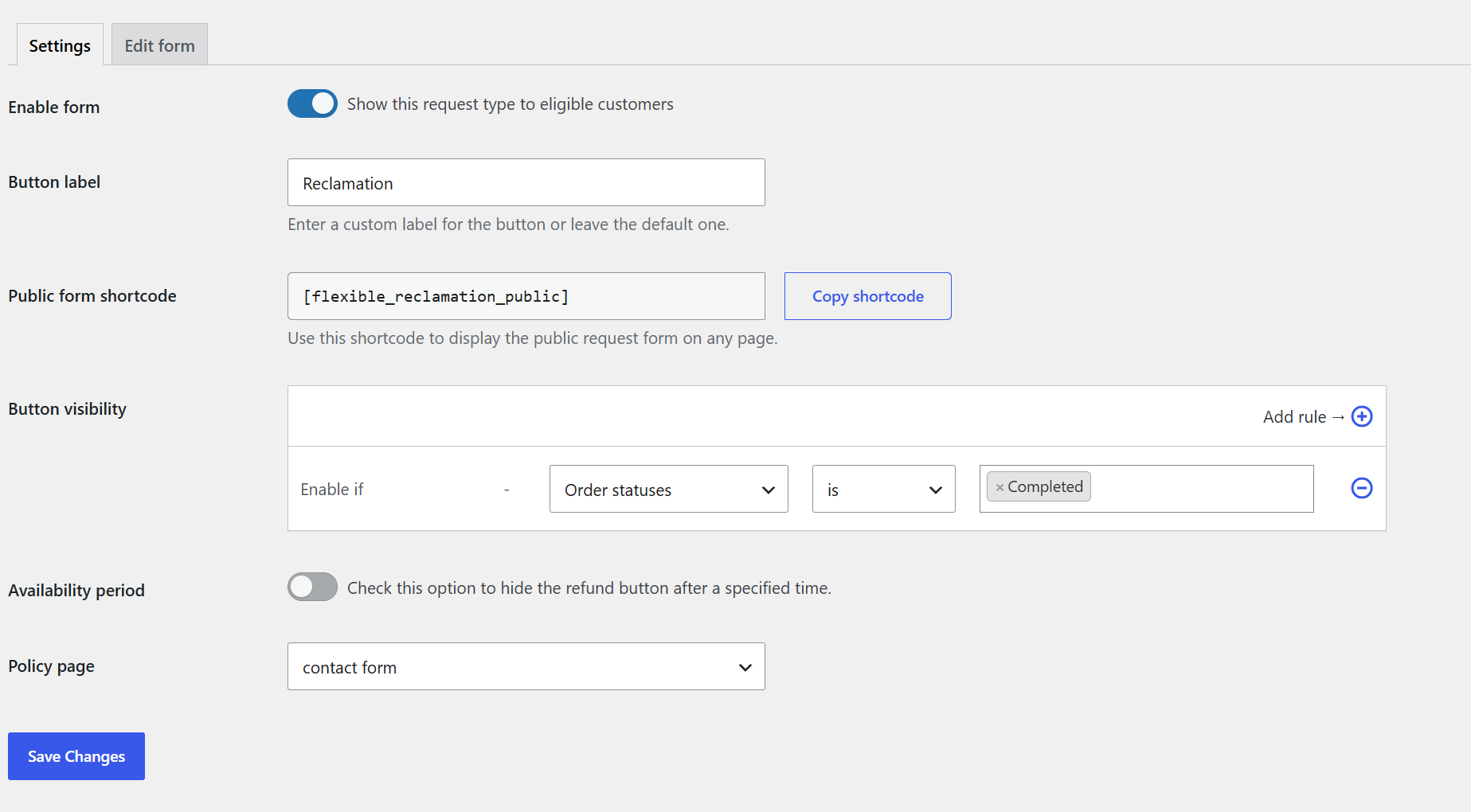Open the Policy page contact form dropdown

pos(526,666)
